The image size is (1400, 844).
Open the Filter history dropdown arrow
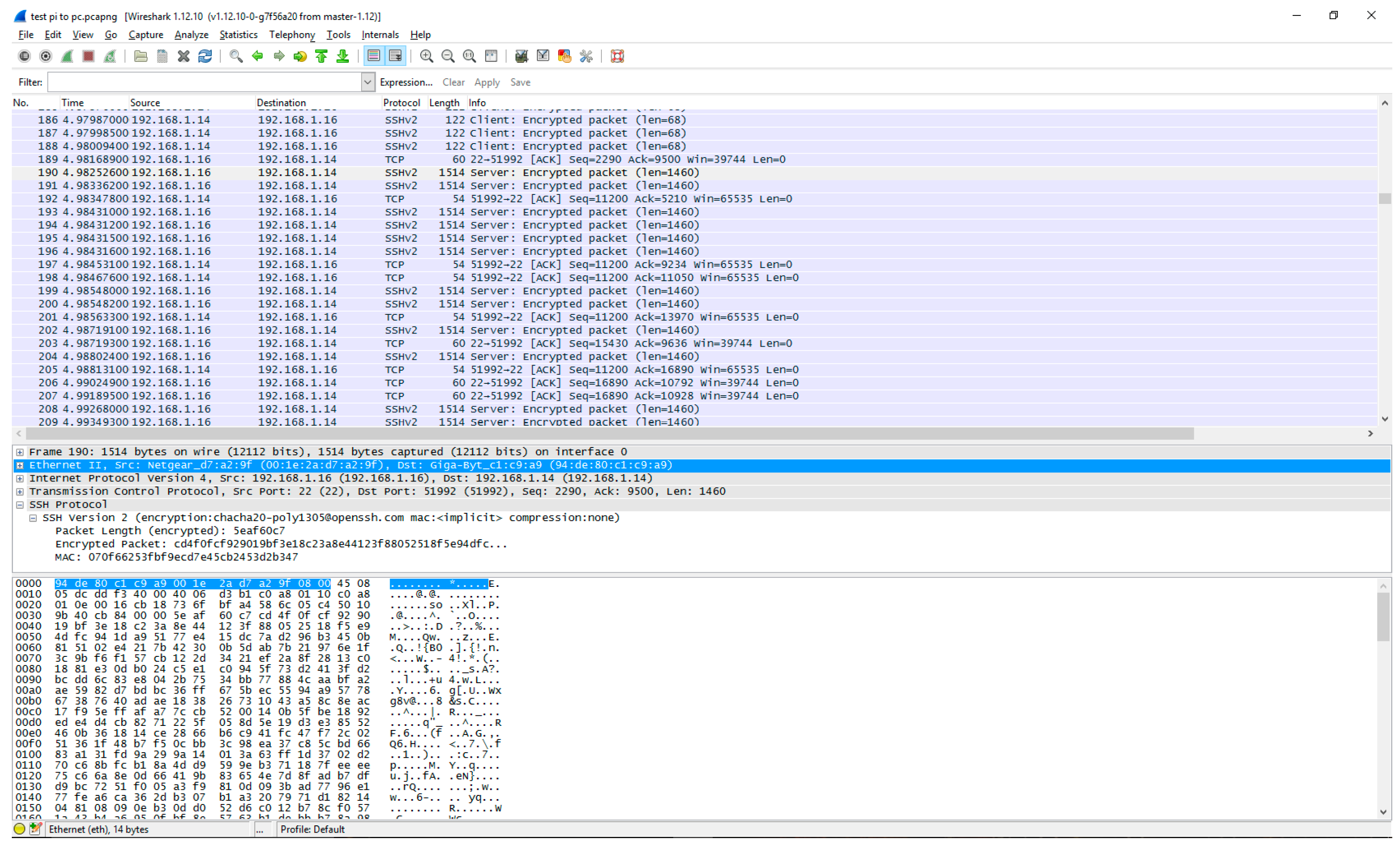367,82
